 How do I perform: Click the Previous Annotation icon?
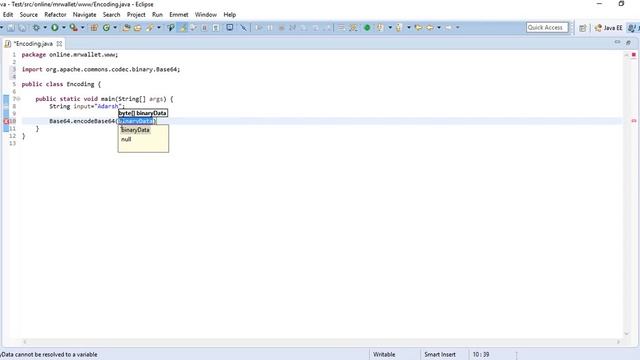(399, 28)
